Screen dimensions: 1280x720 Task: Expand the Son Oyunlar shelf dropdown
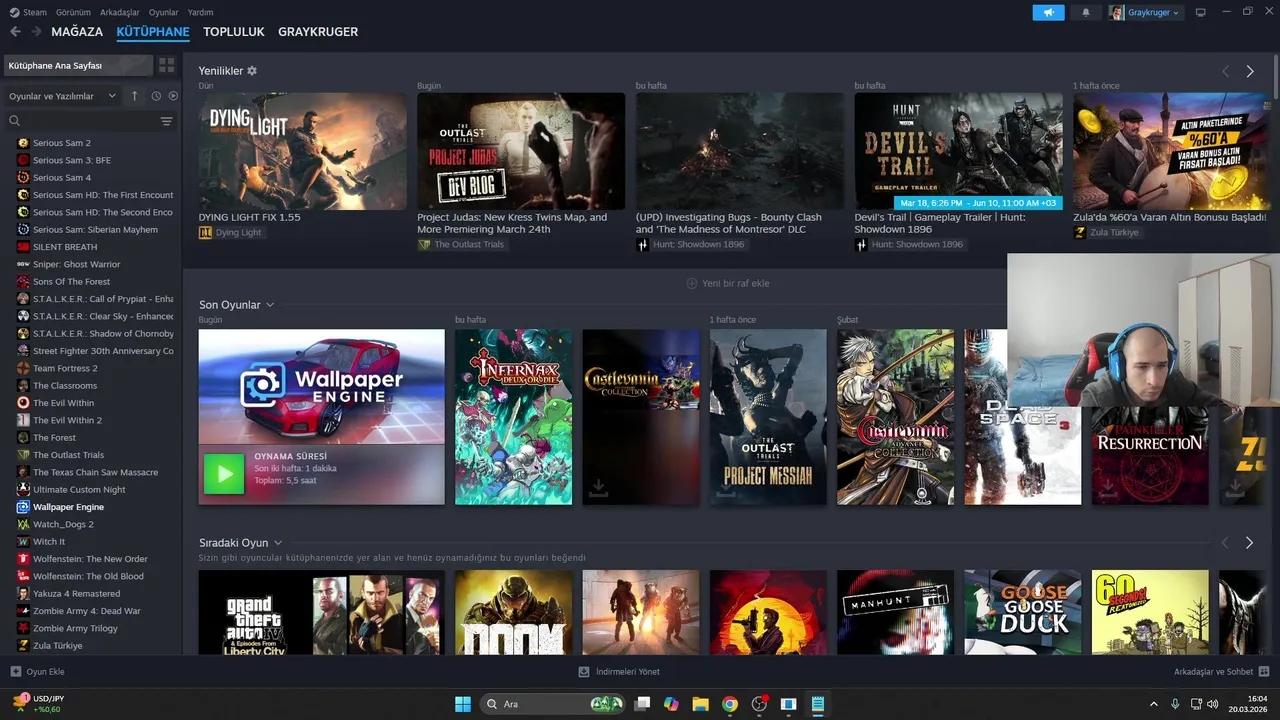[x=270, y=305]
